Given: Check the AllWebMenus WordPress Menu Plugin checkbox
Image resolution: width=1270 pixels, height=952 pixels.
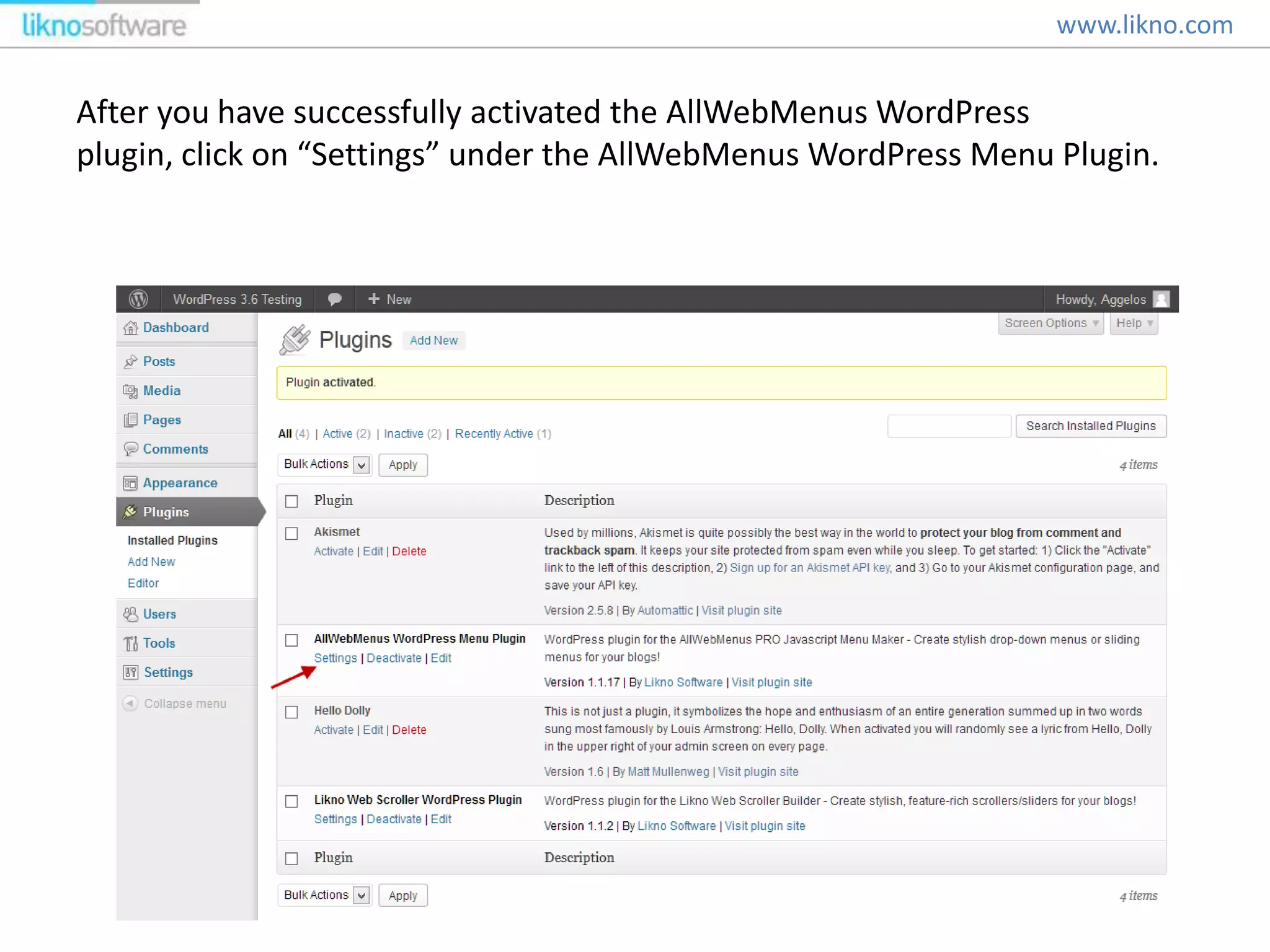Looking at the screenshot, I should pyautogui.click(x=291, y=640).
